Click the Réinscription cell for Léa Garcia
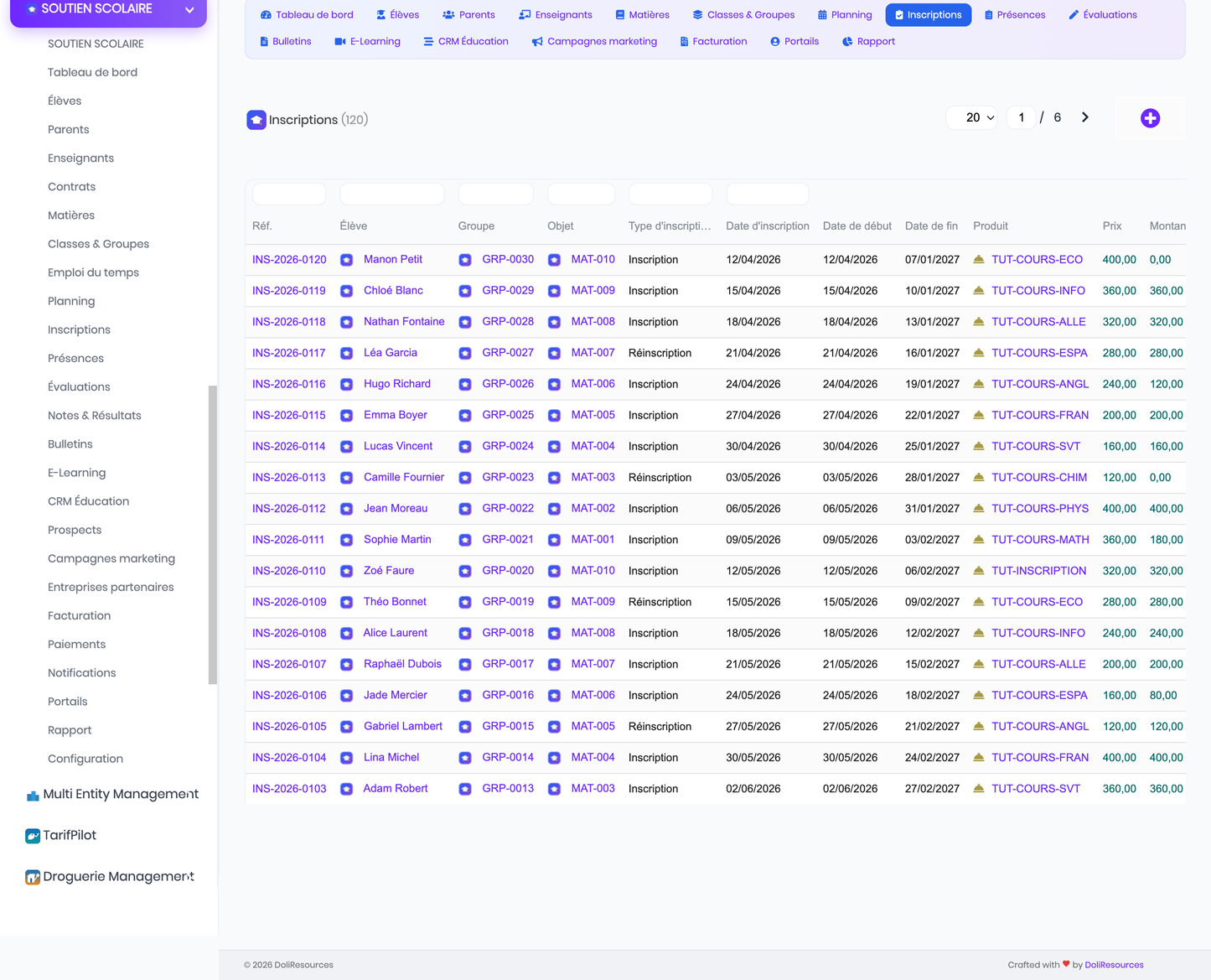1211x980 pixels. click(660, 353)
